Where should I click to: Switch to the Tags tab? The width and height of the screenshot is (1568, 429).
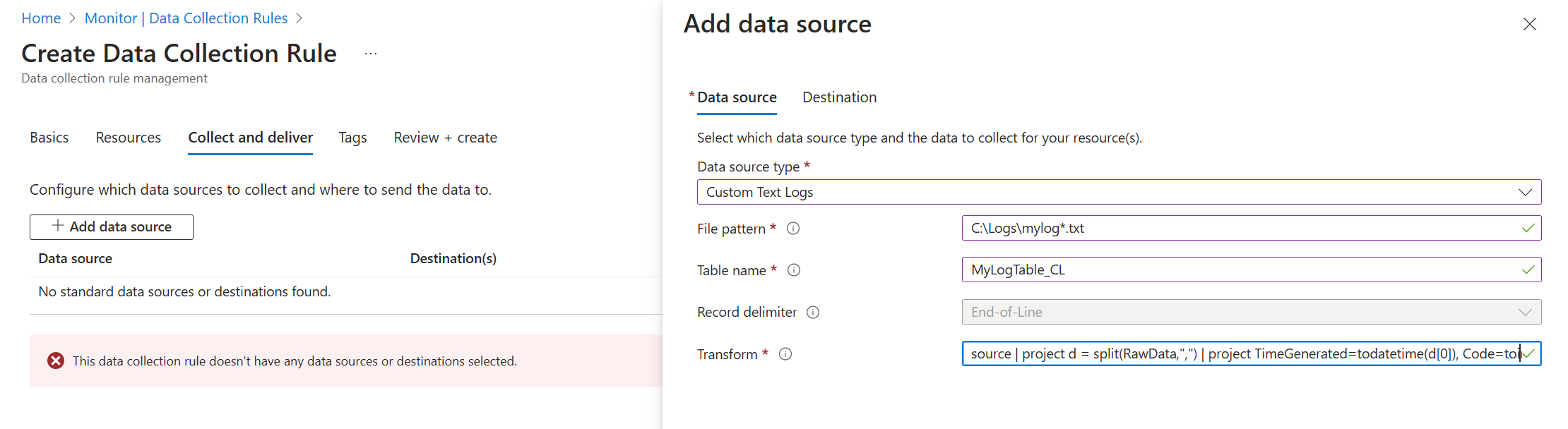[x=352, y=138]
